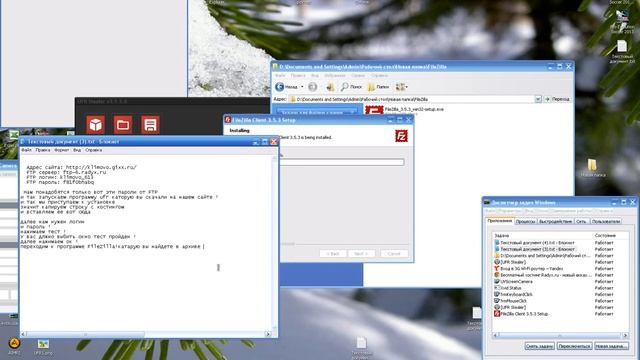The height and width of the screenshot is (360, 640).
Task: Go up one folder level in Explorer
Action: tap(330, 87)
